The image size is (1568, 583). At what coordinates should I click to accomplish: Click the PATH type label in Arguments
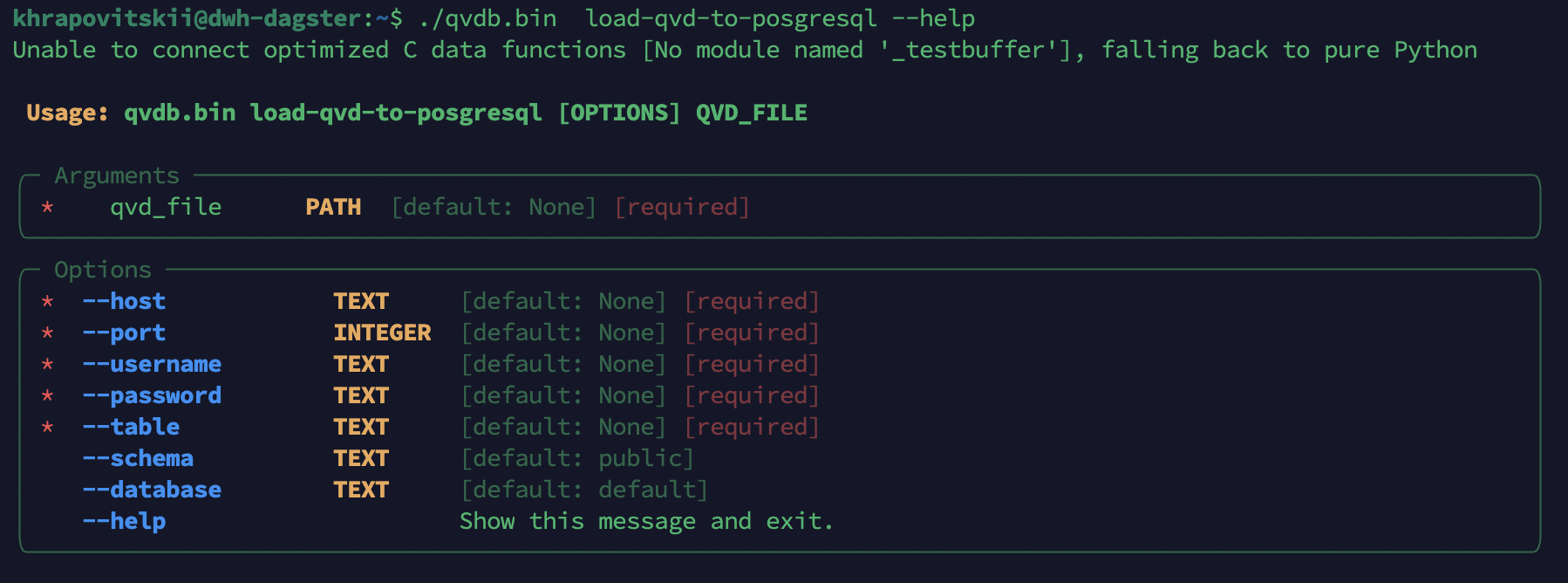point(333,208)
